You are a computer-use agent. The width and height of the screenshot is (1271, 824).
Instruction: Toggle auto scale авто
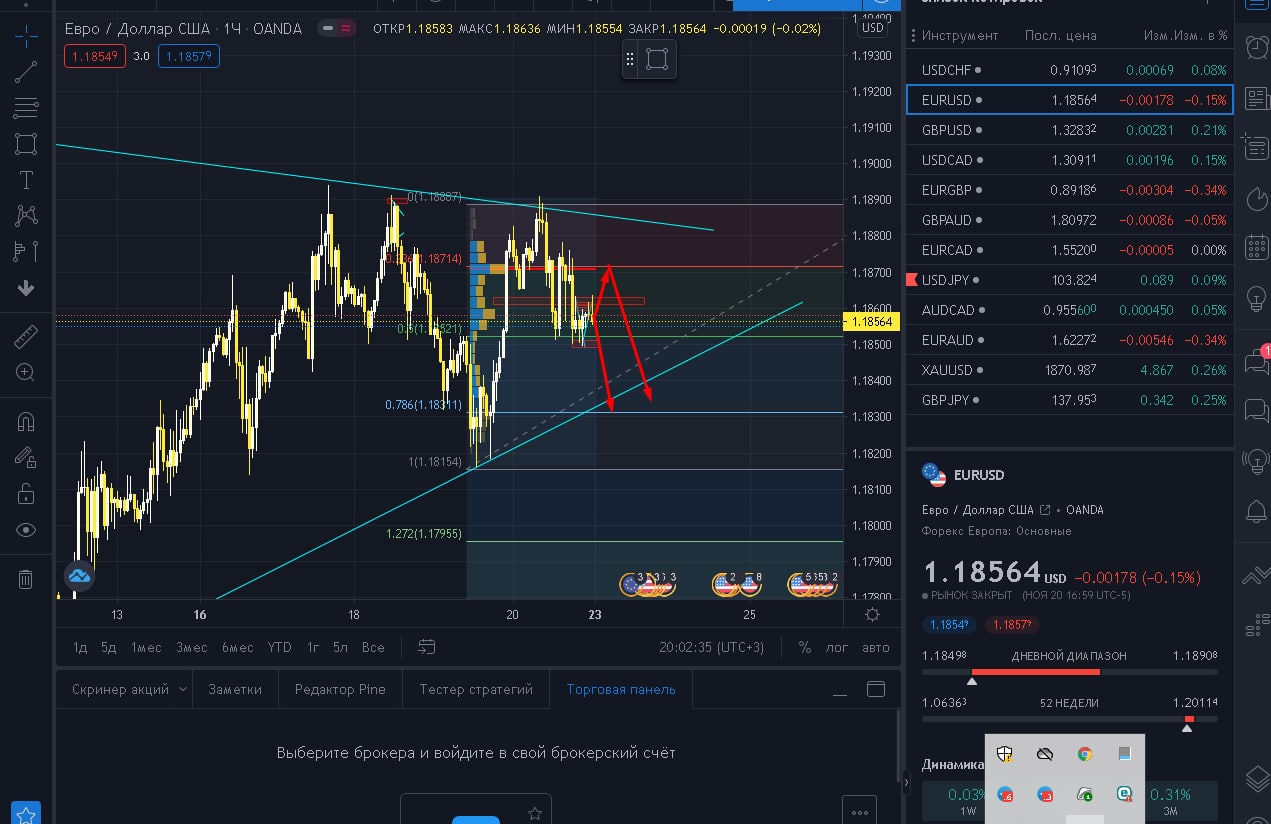point(876,647)
